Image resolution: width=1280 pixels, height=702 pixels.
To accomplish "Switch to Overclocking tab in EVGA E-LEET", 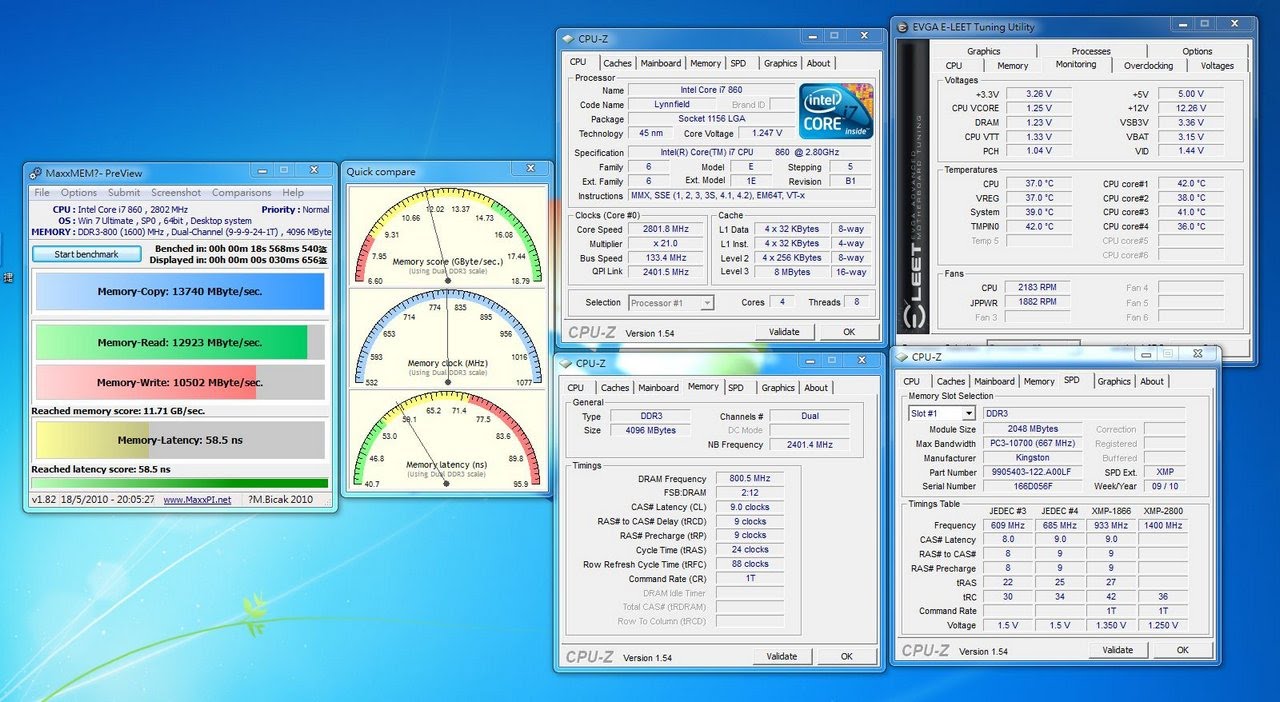I will [x=1148, y=66].
